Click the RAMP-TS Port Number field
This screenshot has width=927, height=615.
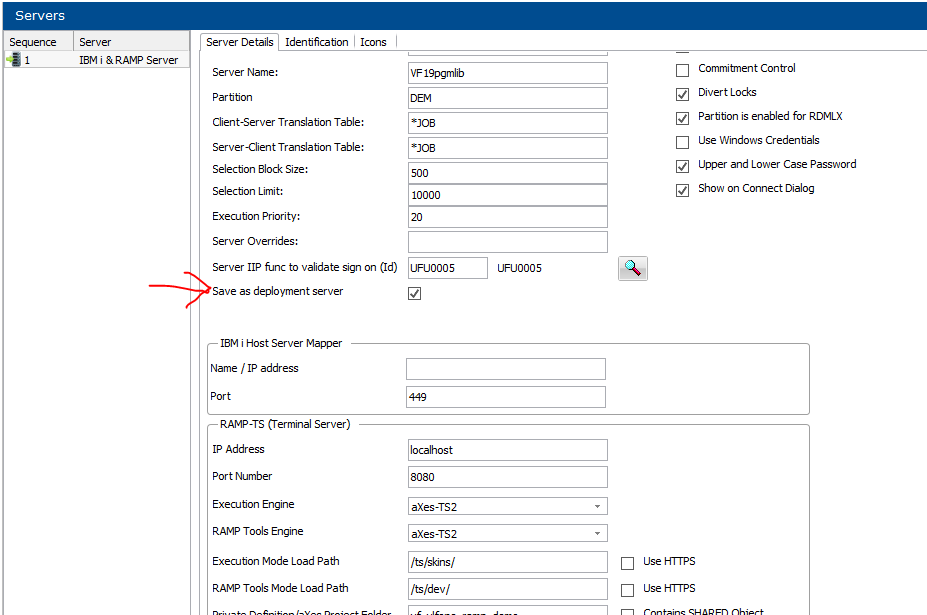click(507, 477)
